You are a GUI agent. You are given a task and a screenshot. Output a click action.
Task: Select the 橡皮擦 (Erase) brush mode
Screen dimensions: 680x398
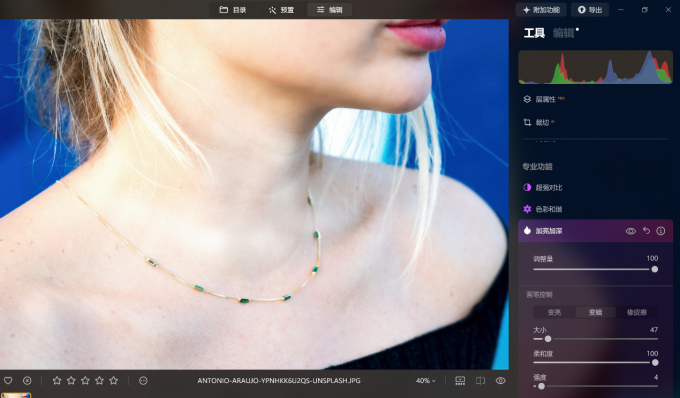[637, 312]
